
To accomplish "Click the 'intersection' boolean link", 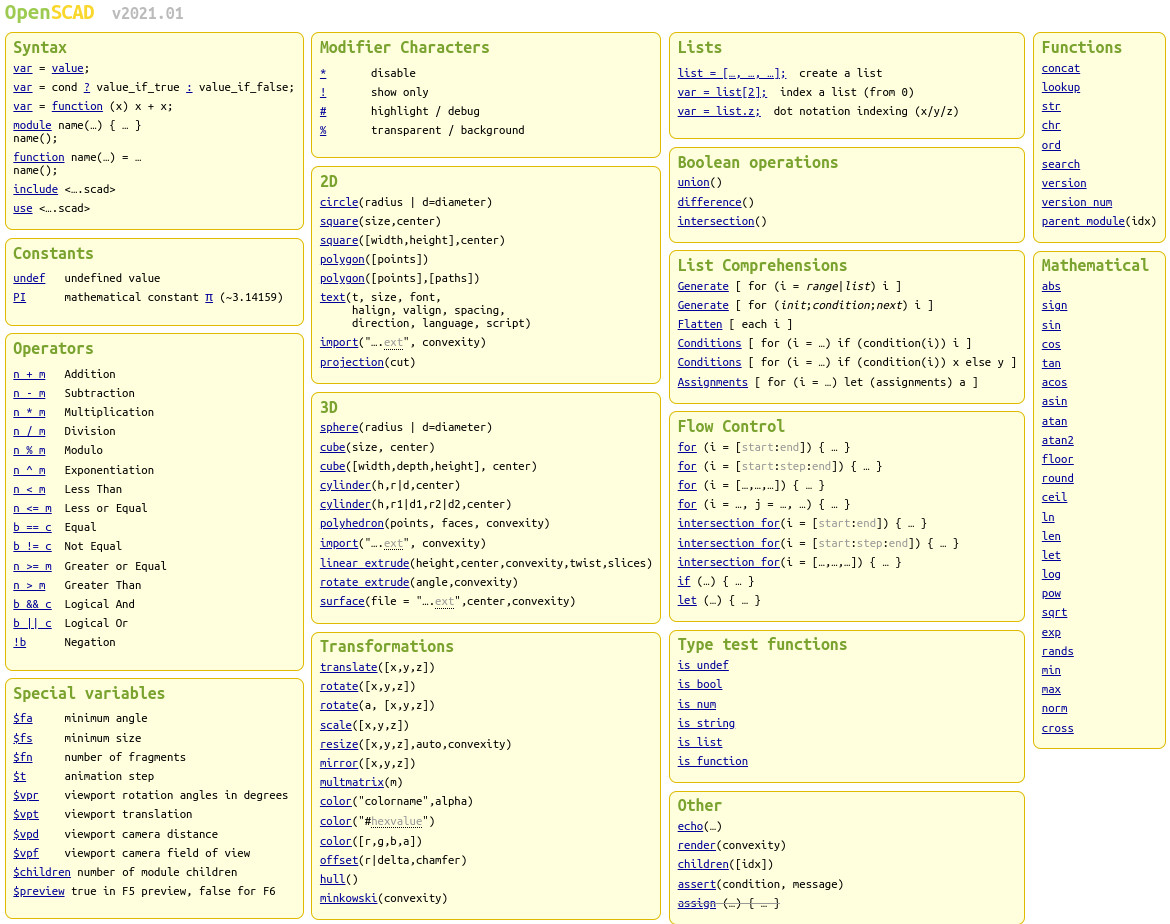I will (716, 222).
